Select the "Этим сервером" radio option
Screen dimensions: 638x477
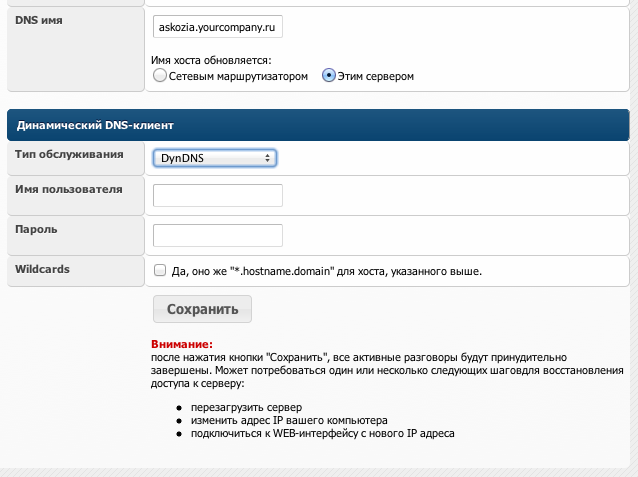tap(329, 76)
